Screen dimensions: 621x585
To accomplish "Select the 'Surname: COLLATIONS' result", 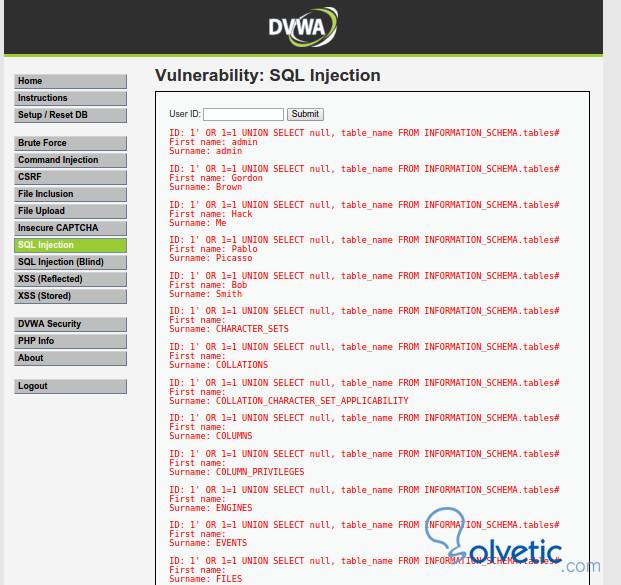I will click(x=219, y=365).
